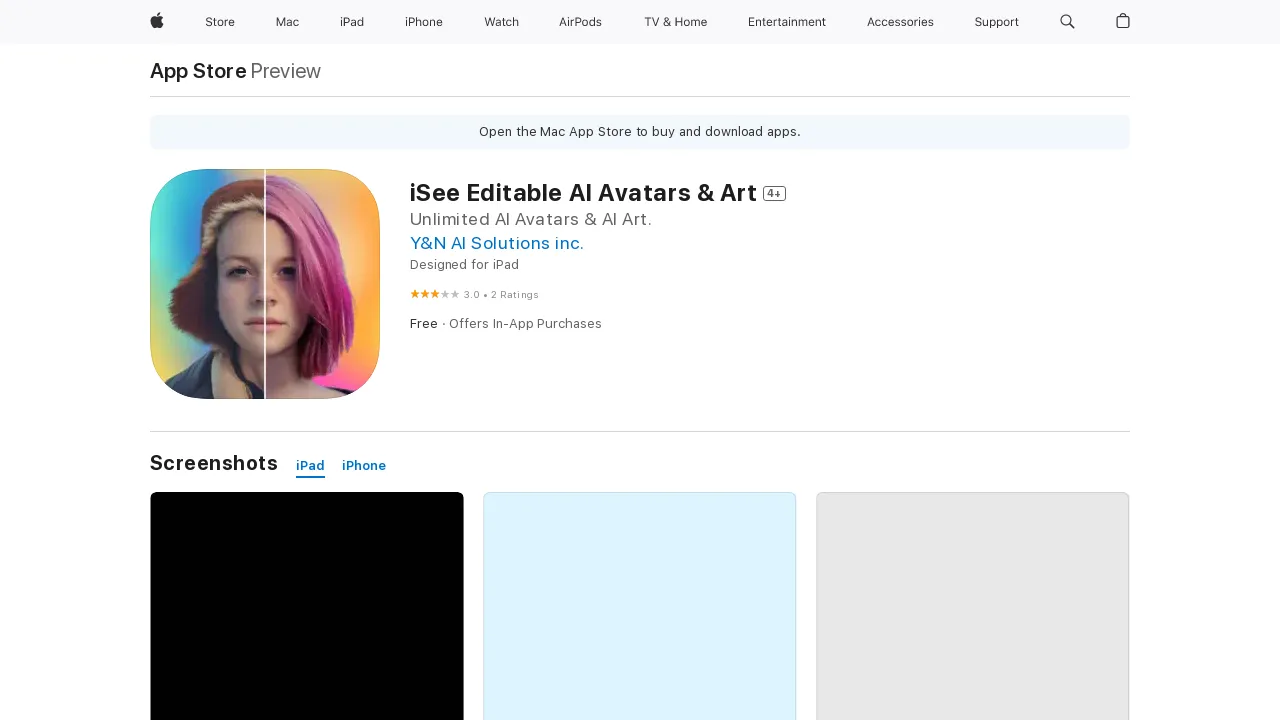Open the iPhone nav menu
This screenshot has width=1280, height=720.
(424, 22)
